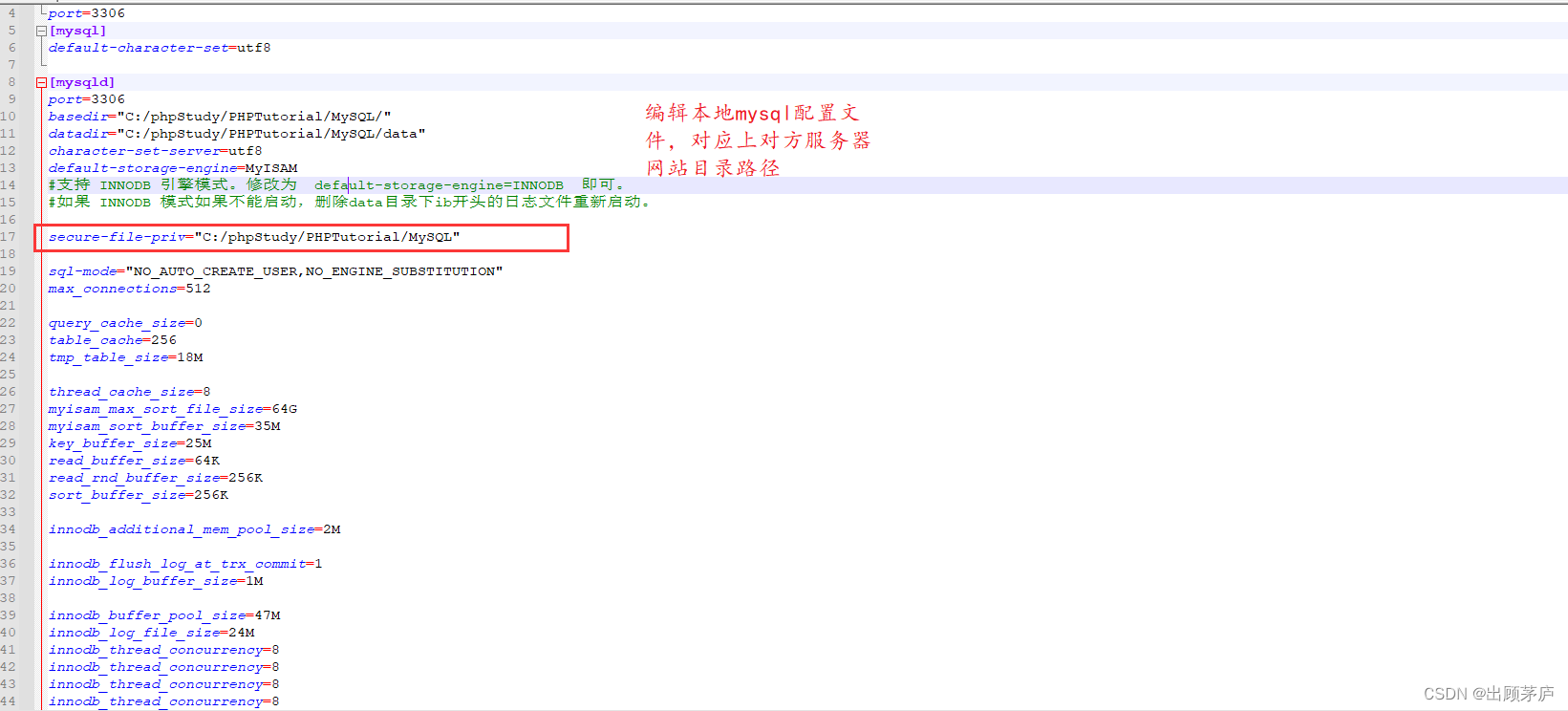Click port=3306 line above [mysql] section

(x=87, y=13)
